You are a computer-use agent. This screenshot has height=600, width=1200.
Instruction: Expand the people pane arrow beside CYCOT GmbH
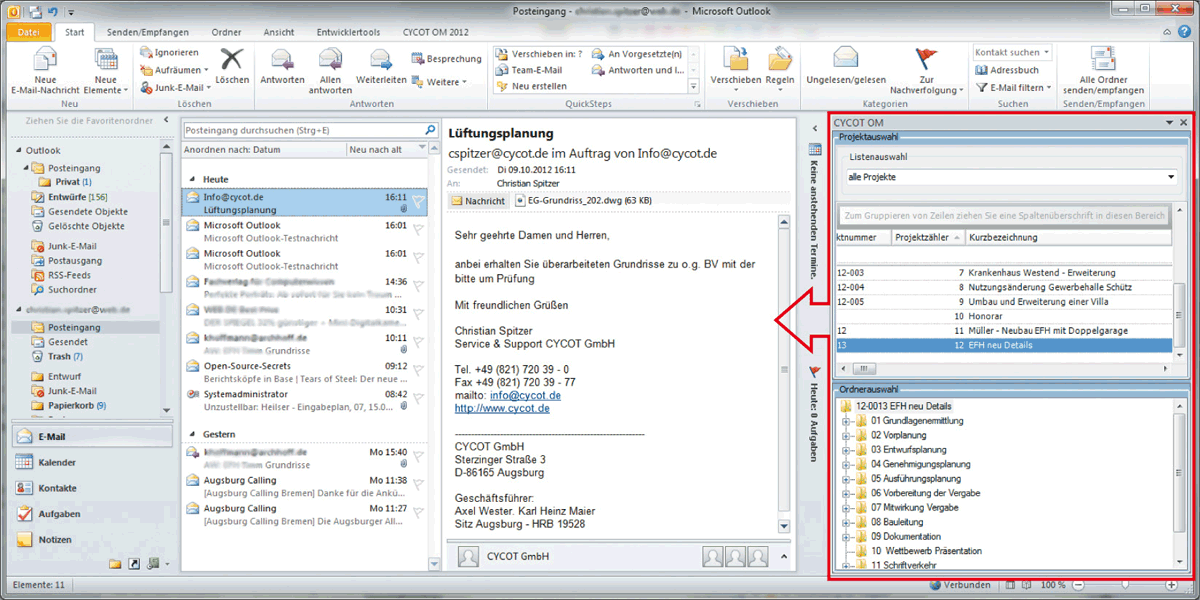[783, 557]
